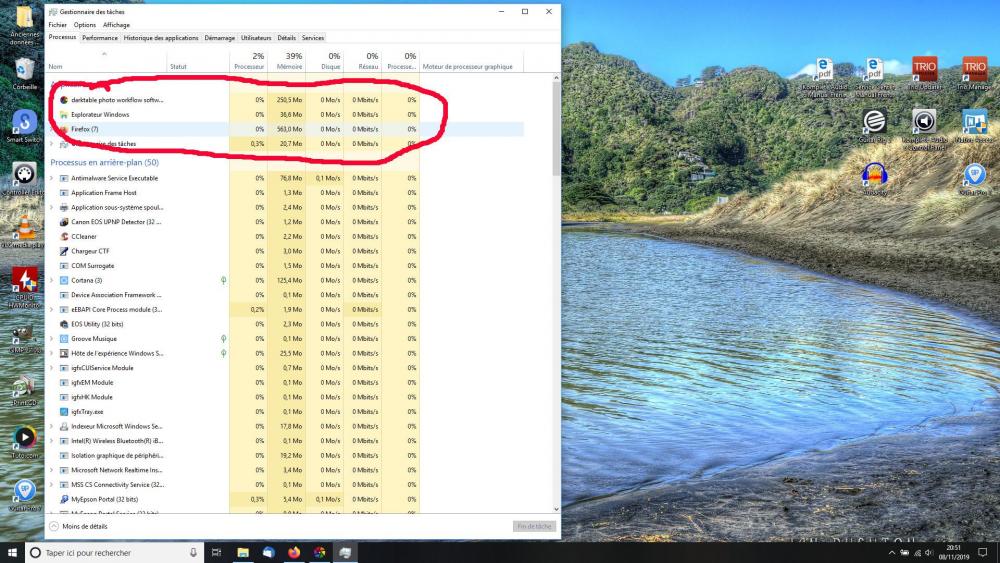Expand the eEBAPI Core Process module row
The image size is (1000, 563).
click(52, 310)
